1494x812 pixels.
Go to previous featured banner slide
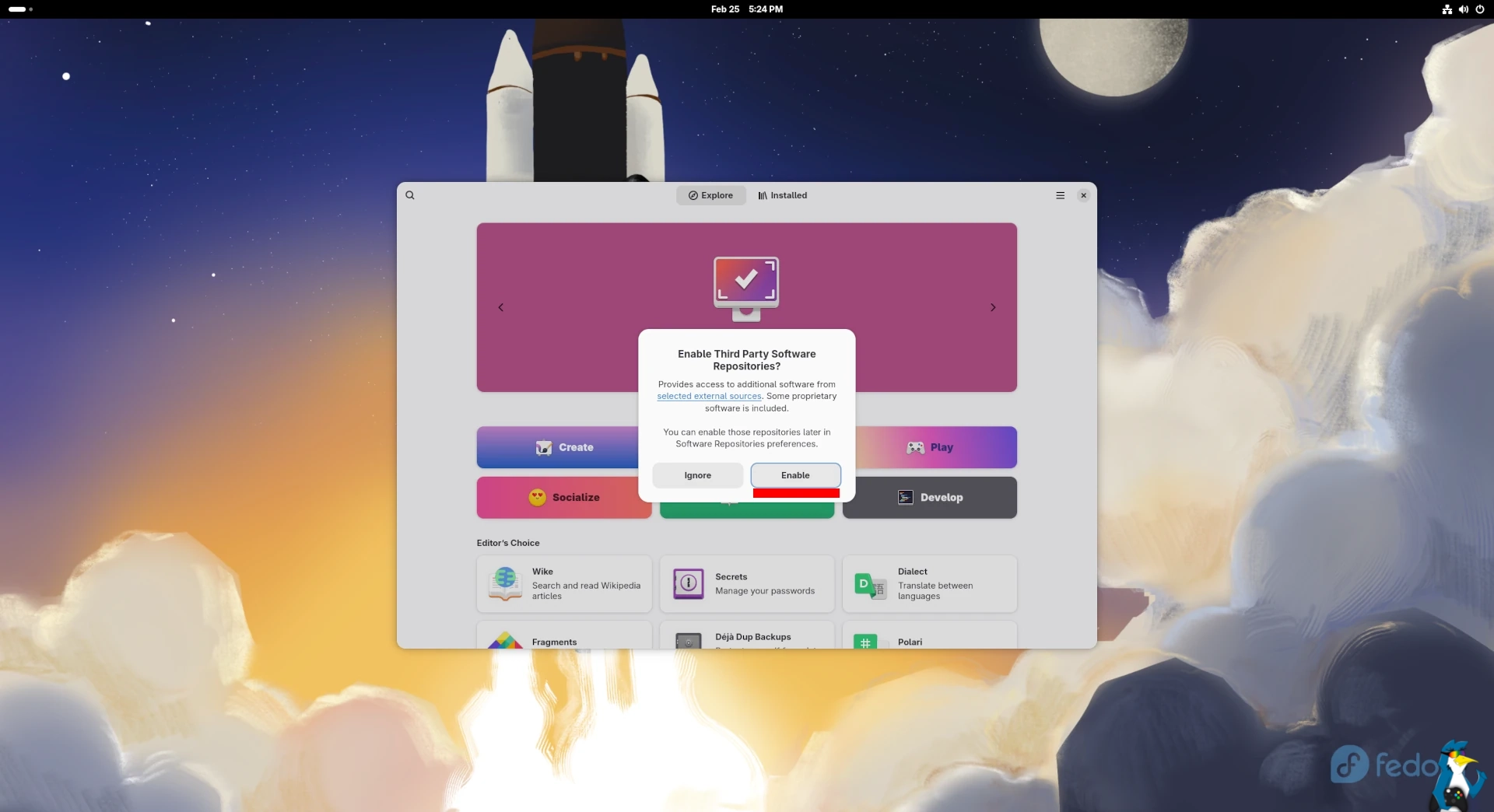point(501,307)
